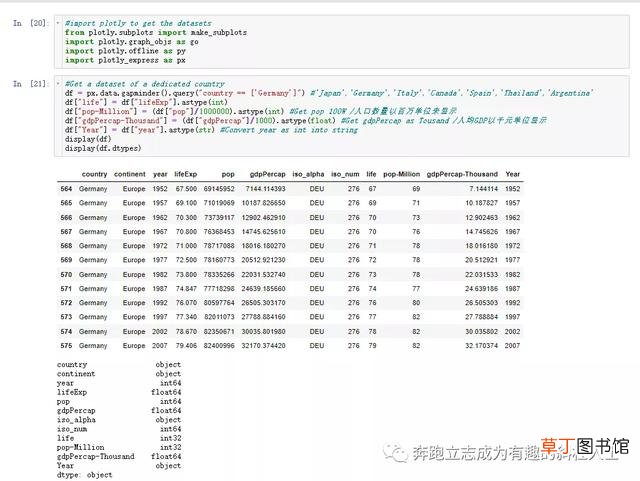Click the gdpPercap-Thousand value 7.144114
This screenshot has height=481, width=640.
click(x=484, y=189)
